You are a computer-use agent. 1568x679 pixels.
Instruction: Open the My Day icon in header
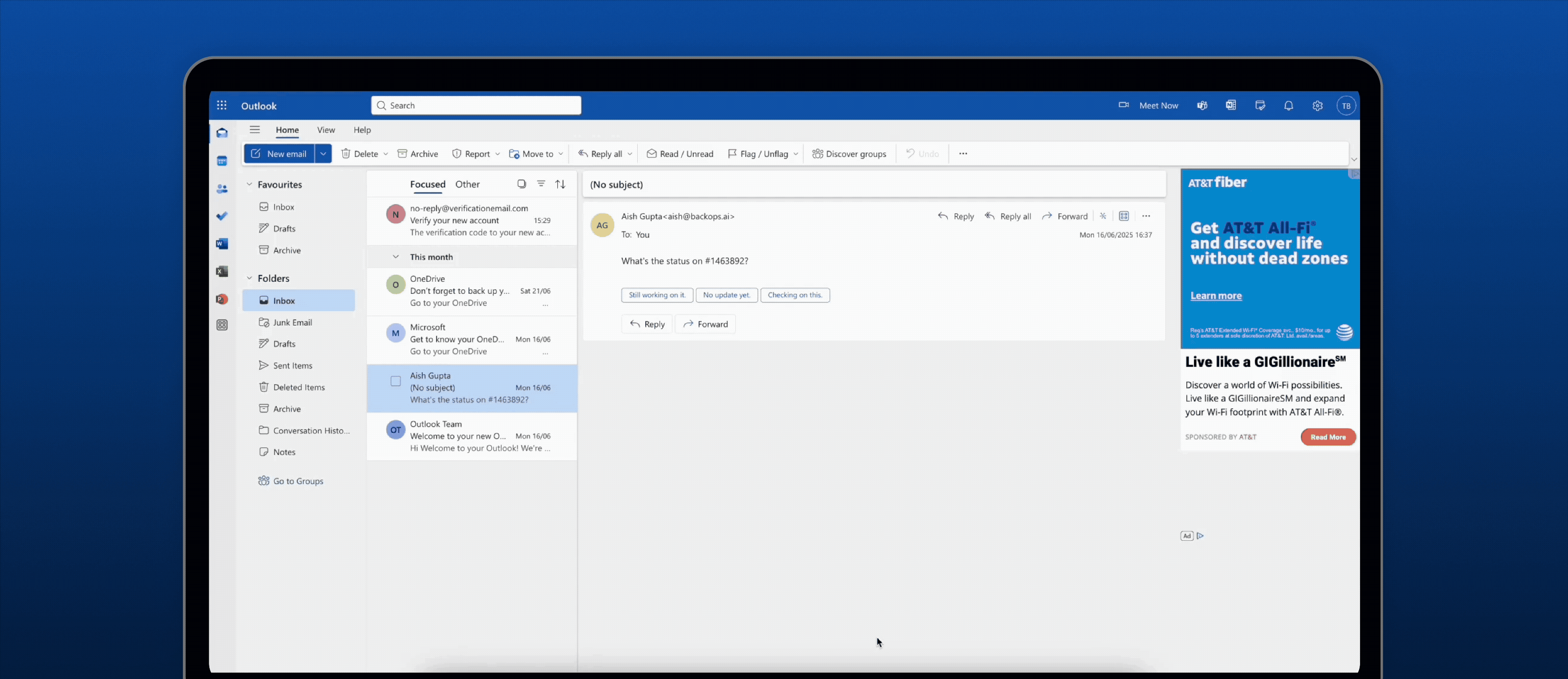coord(1260,105)
